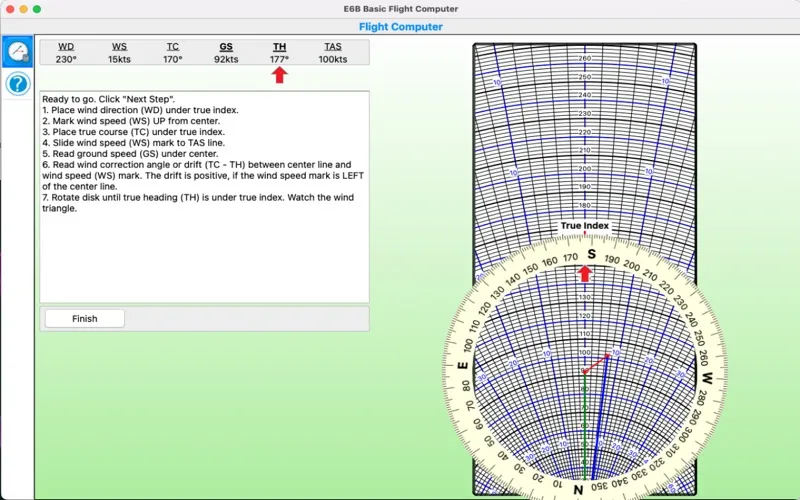Click the N mark on the compass disk
This screenshot has height=500, width=800.
(578, 489)
